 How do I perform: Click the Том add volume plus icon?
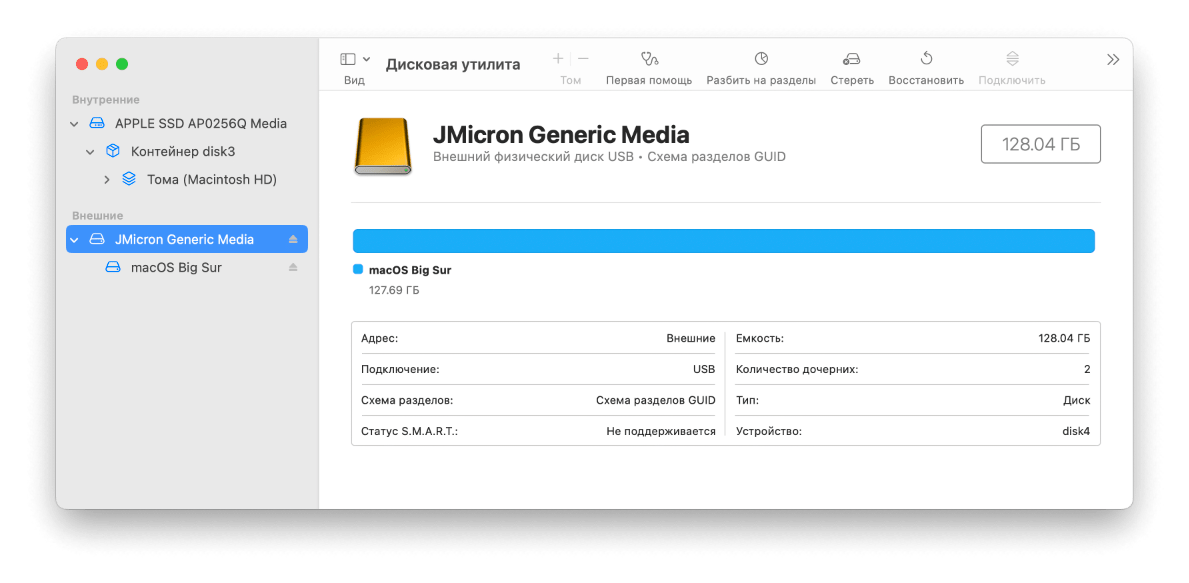pyautogui.click(x=557, y=58)
